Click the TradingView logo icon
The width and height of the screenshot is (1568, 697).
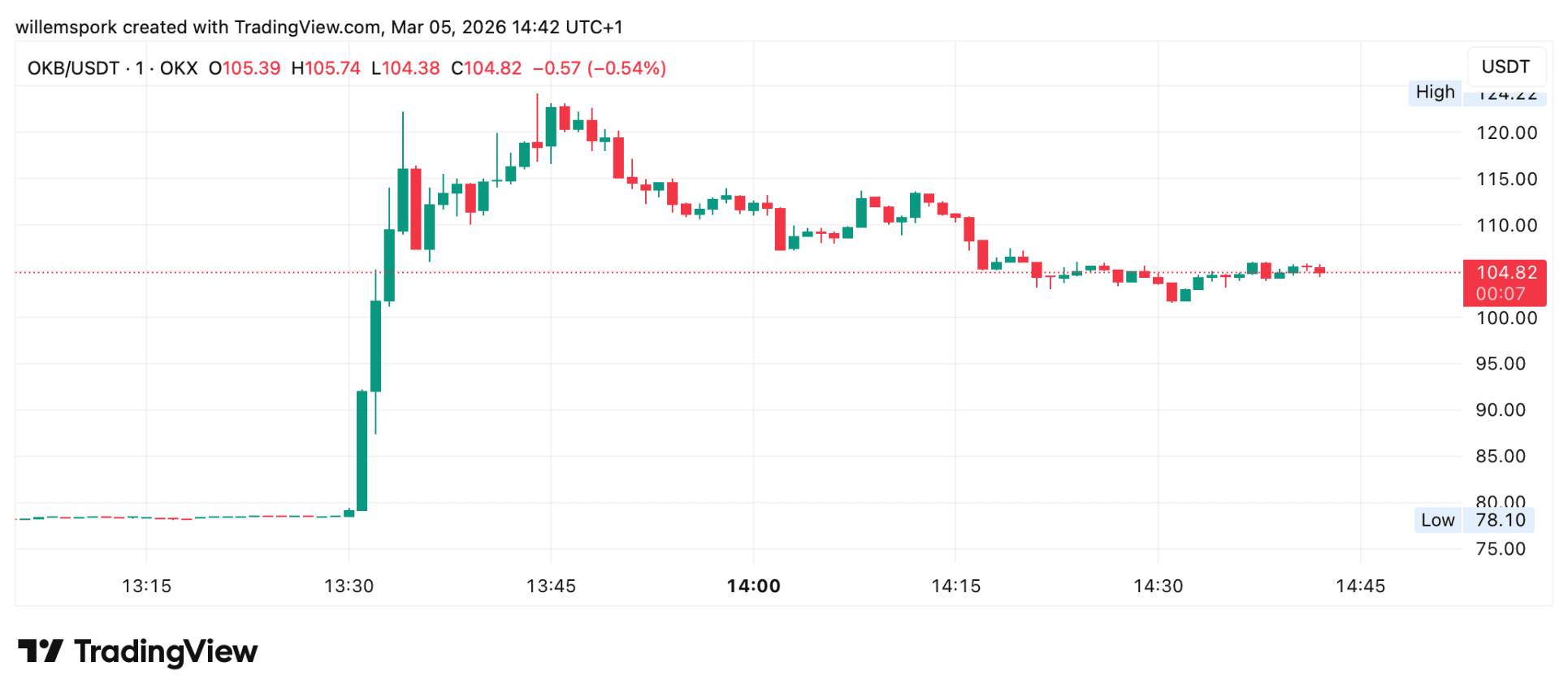pyautogui.click(x=41, y=651)
